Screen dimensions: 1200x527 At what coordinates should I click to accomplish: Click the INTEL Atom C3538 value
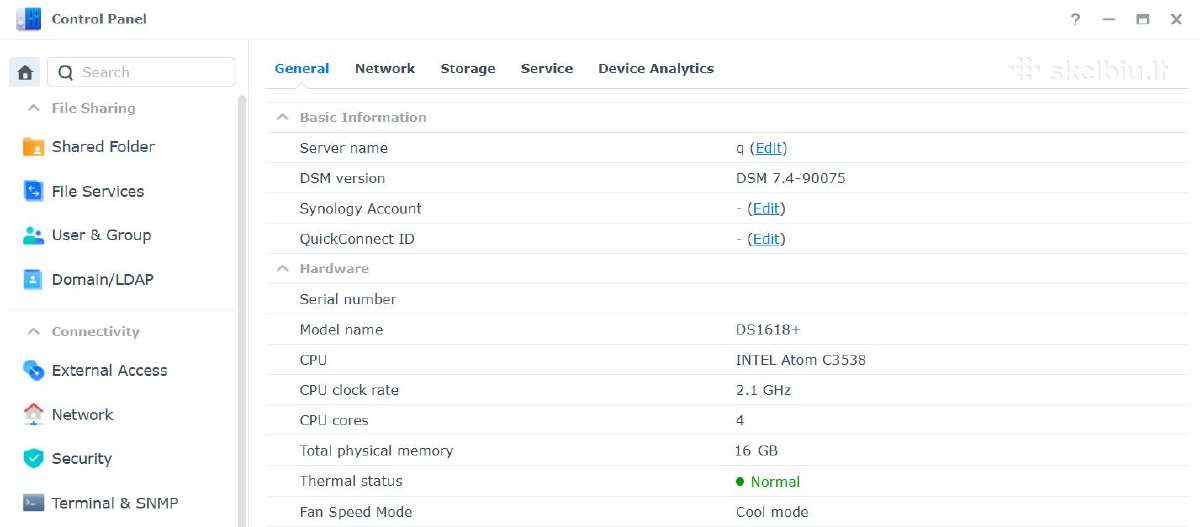801,360
